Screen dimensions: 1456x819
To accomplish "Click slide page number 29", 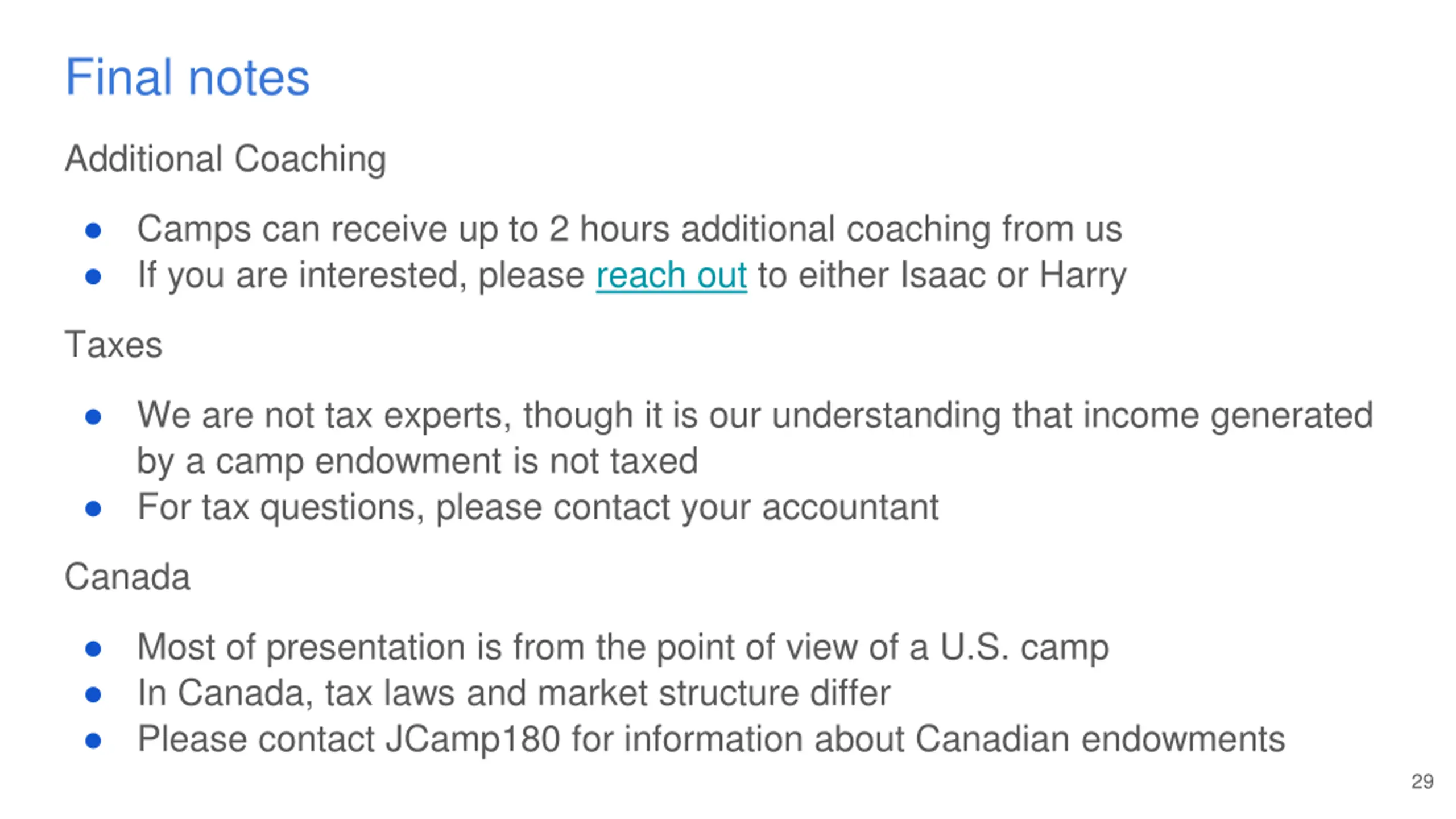I will pos(1422,781).
